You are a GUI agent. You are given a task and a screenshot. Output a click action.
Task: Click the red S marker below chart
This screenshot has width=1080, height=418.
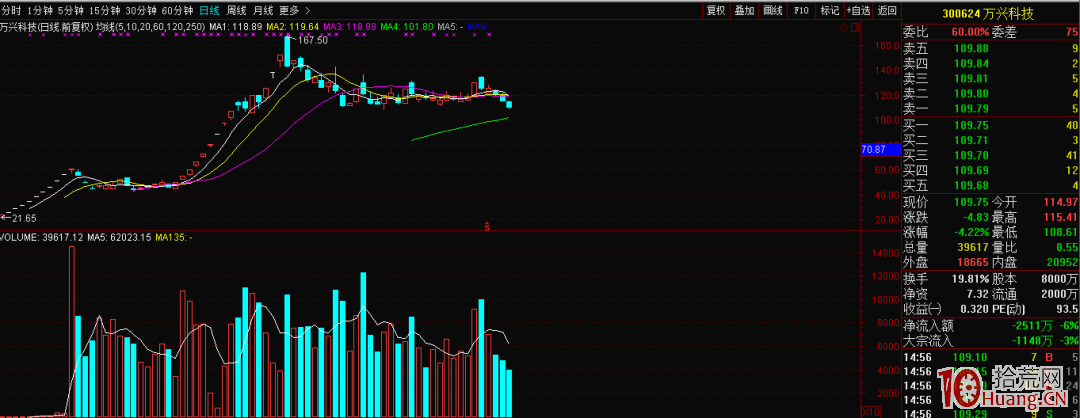pos(488,226)
